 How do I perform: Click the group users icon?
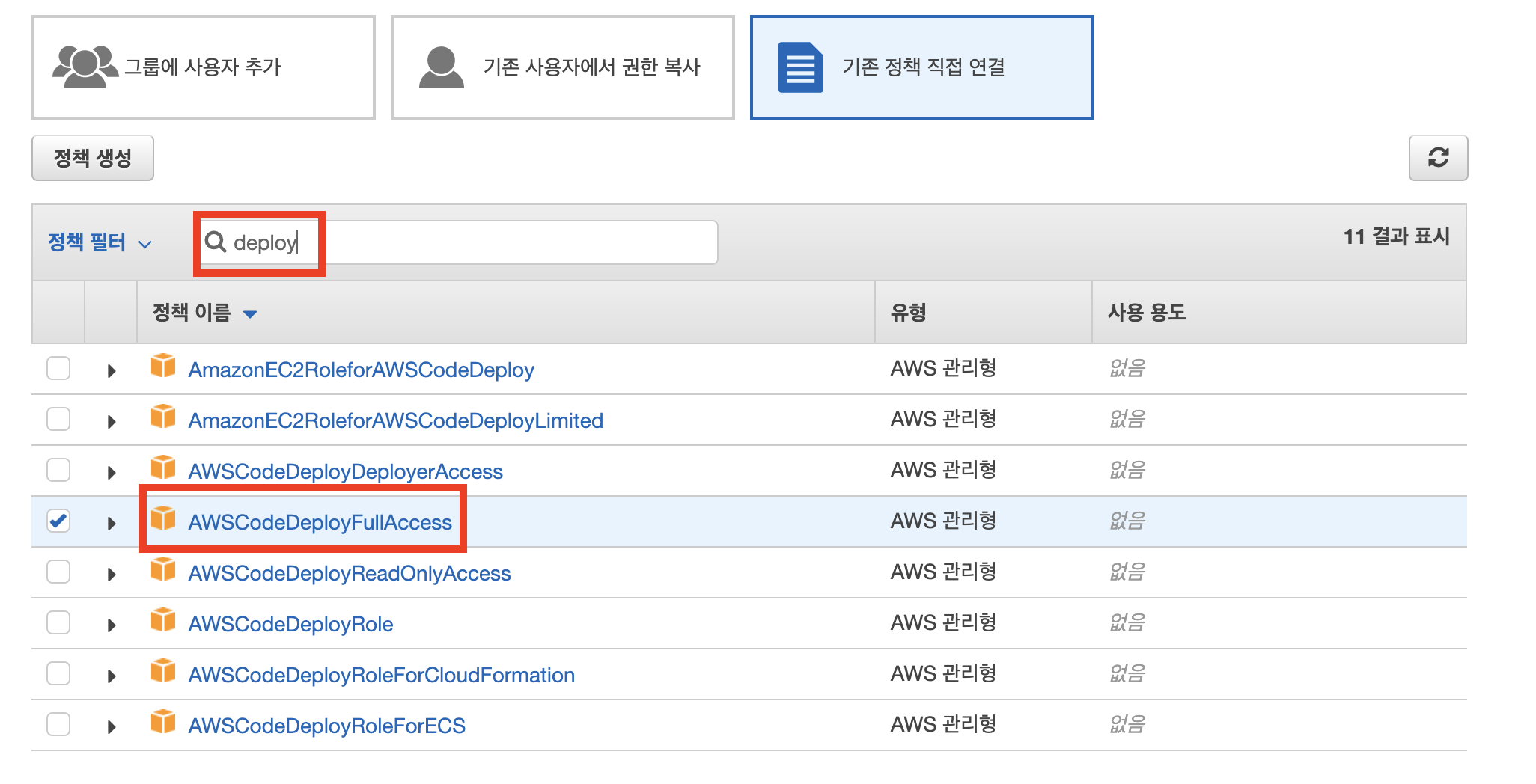point(85,67)
